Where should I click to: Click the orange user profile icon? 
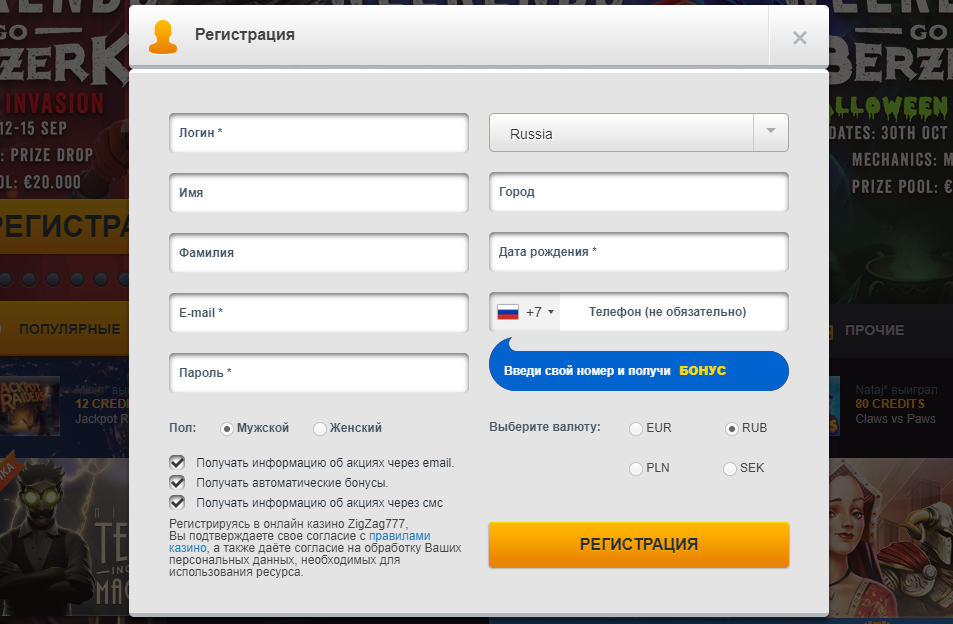click(x=163, y=36)
